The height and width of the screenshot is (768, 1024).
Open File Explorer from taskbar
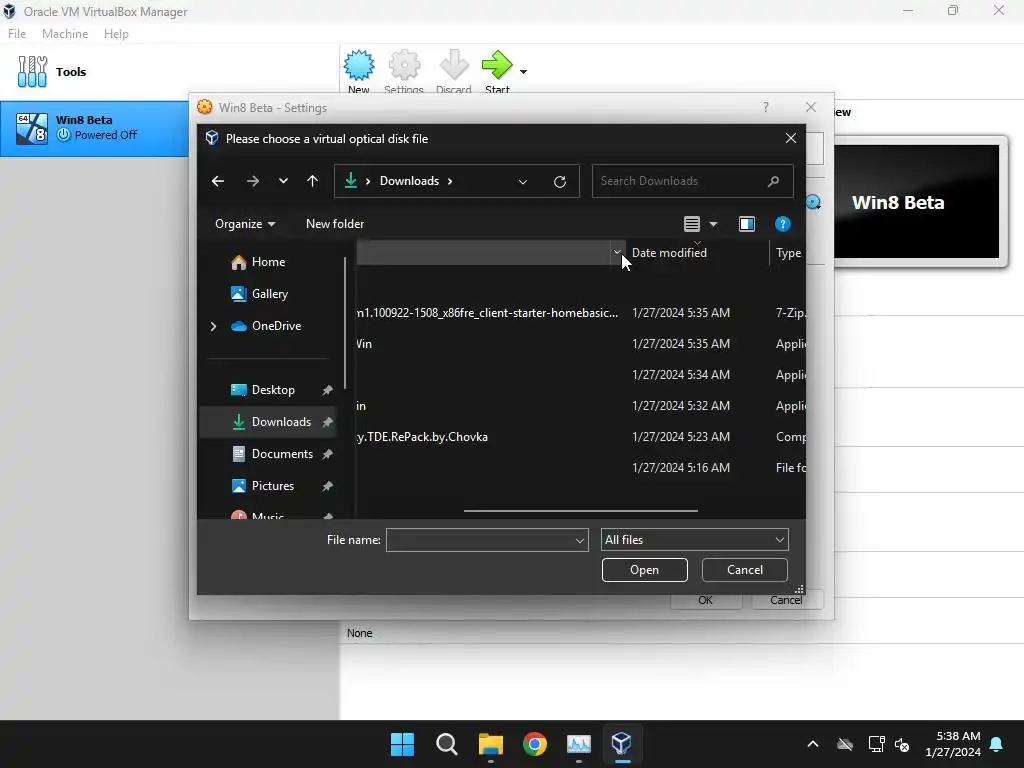490,744
